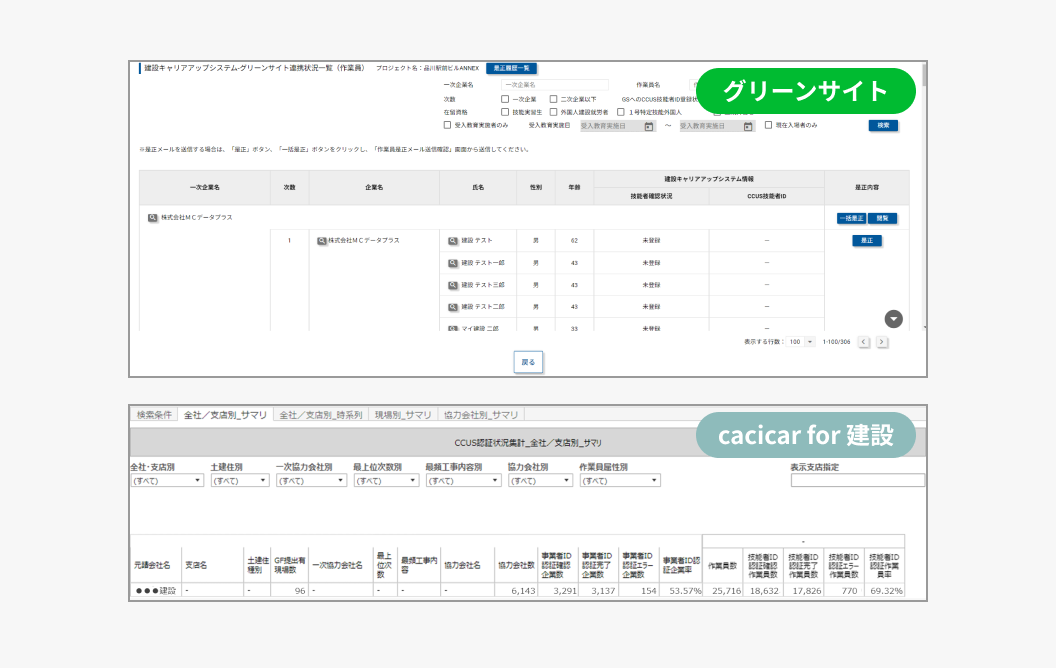Click the round scroll-down arrow icon
The width and height of the screenshot is (1056, 668).
894,319
